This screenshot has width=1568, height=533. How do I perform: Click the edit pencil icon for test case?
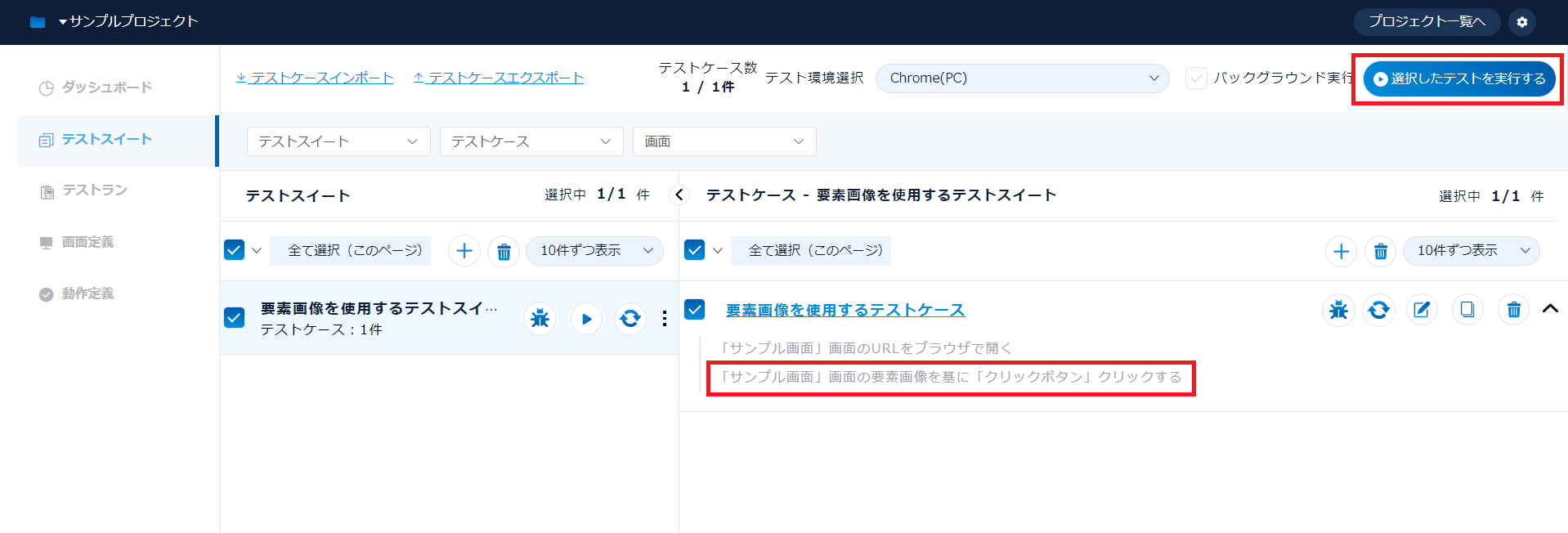coord(1422,310)
